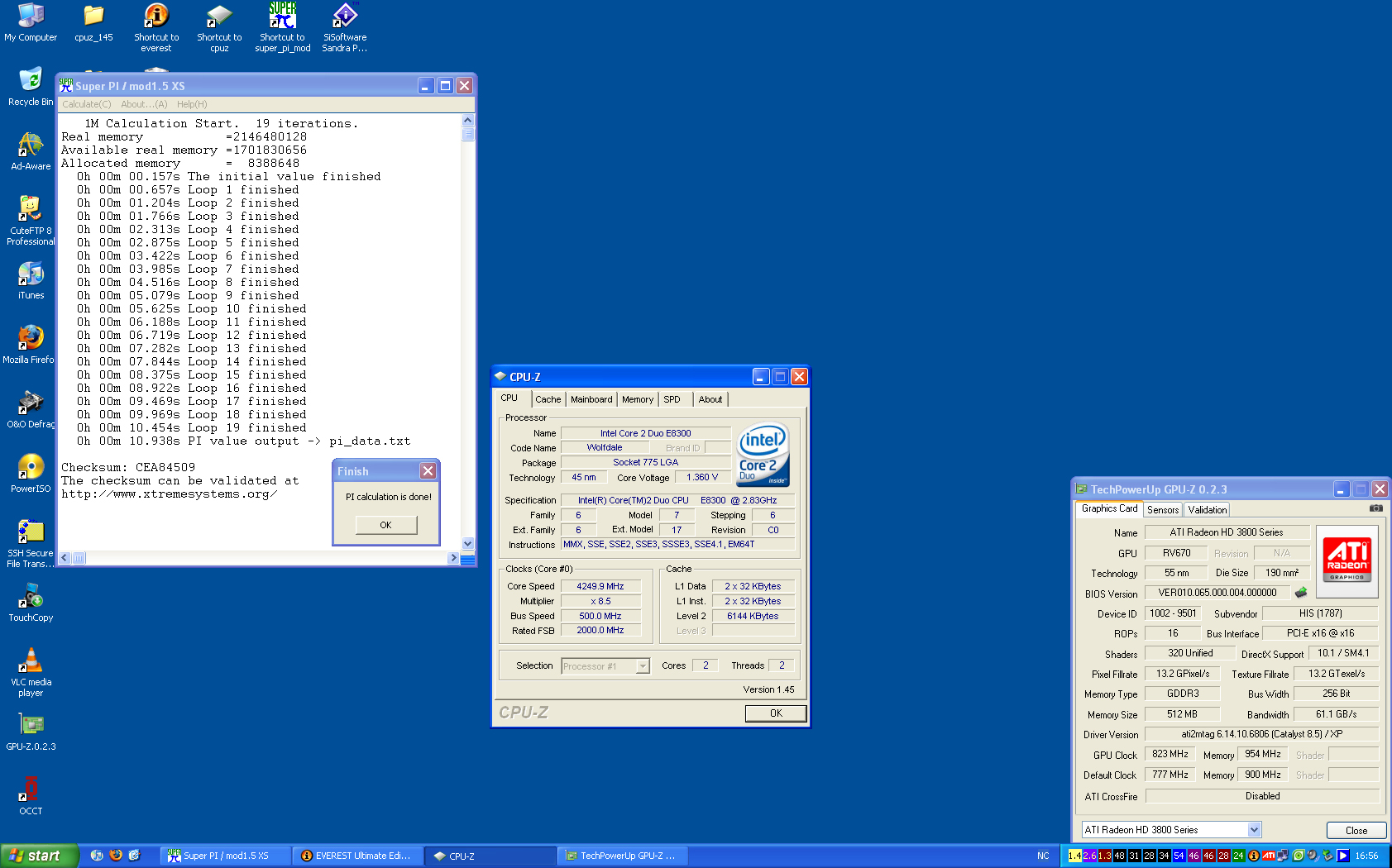Open CuteFTP 8 Professional shortcut
The height and width of the screenshot is (868, 1392).
click(x=31, y=221)
